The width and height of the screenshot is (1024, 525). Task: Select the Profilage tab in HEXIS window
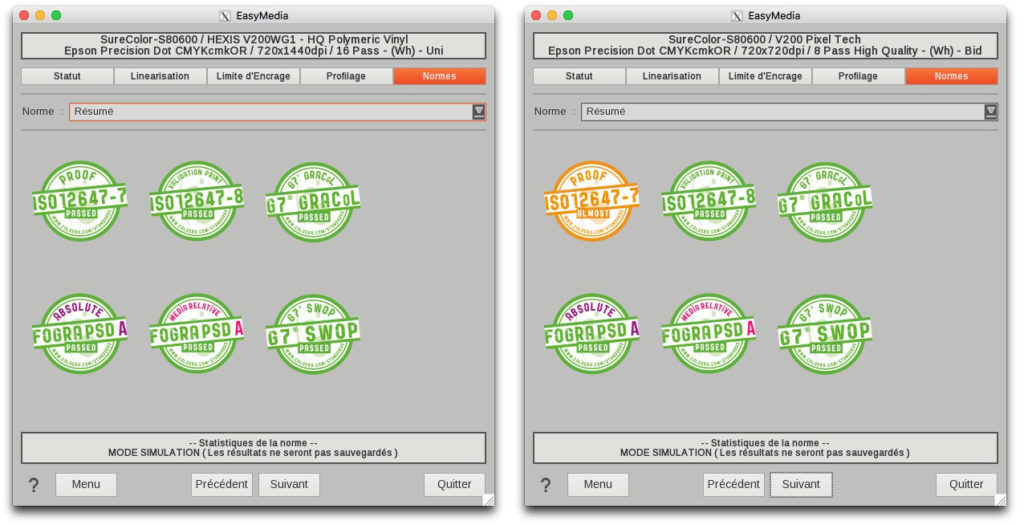(x=346, y=76)
